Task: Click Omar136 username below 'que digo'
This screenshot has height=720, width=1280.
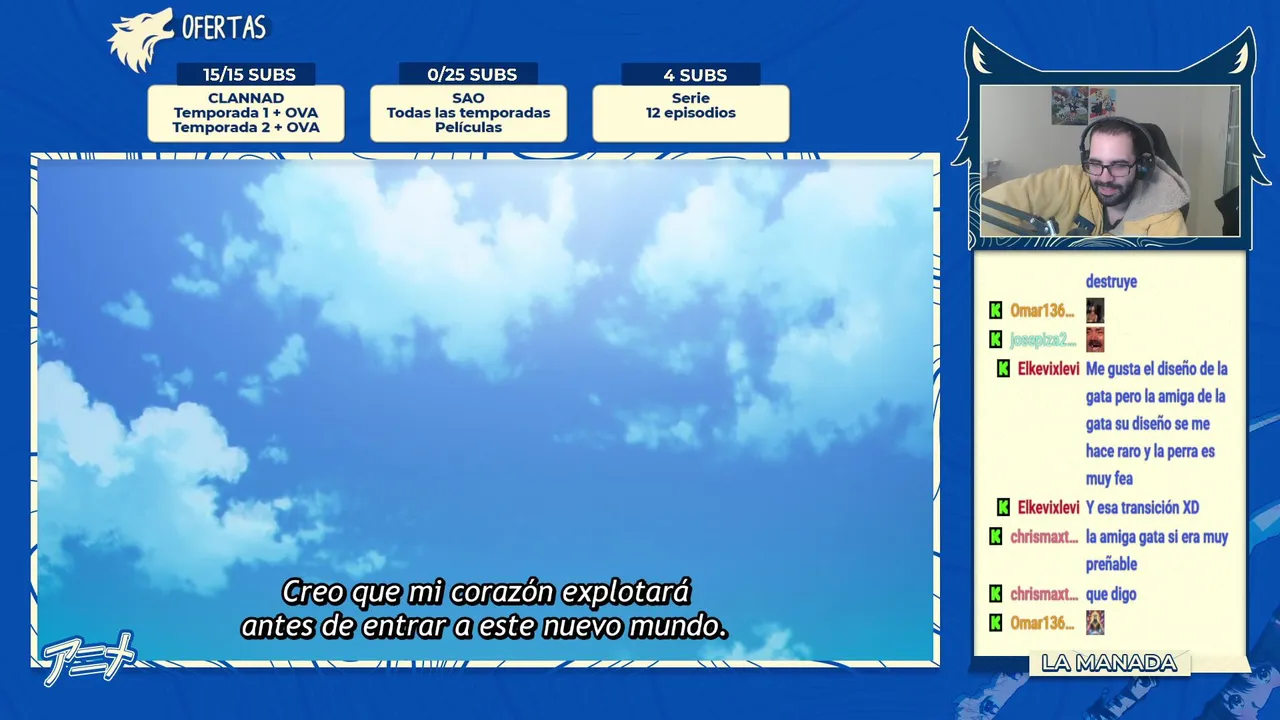Action: (1042, 623)
